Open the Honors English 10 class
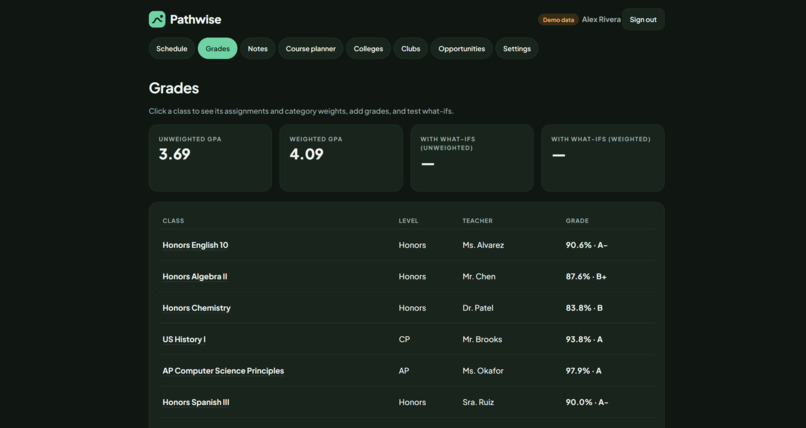806x428 pixels. pyautogui.click(x=195, y=245)
